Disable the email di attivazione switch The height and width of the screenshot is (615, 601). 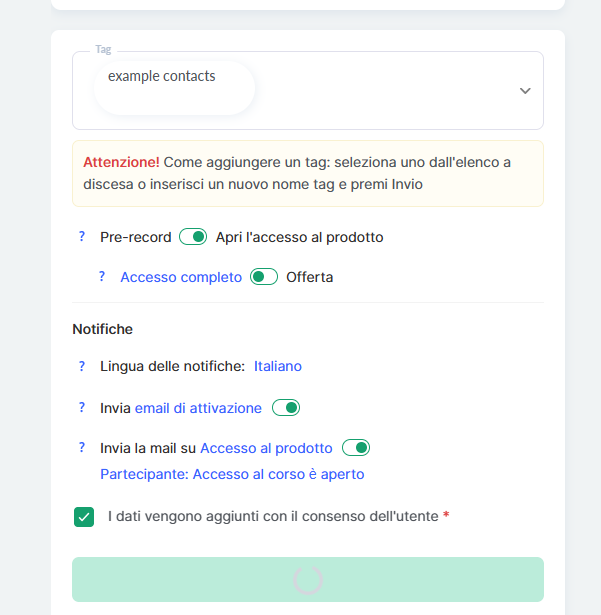point(286,407)
